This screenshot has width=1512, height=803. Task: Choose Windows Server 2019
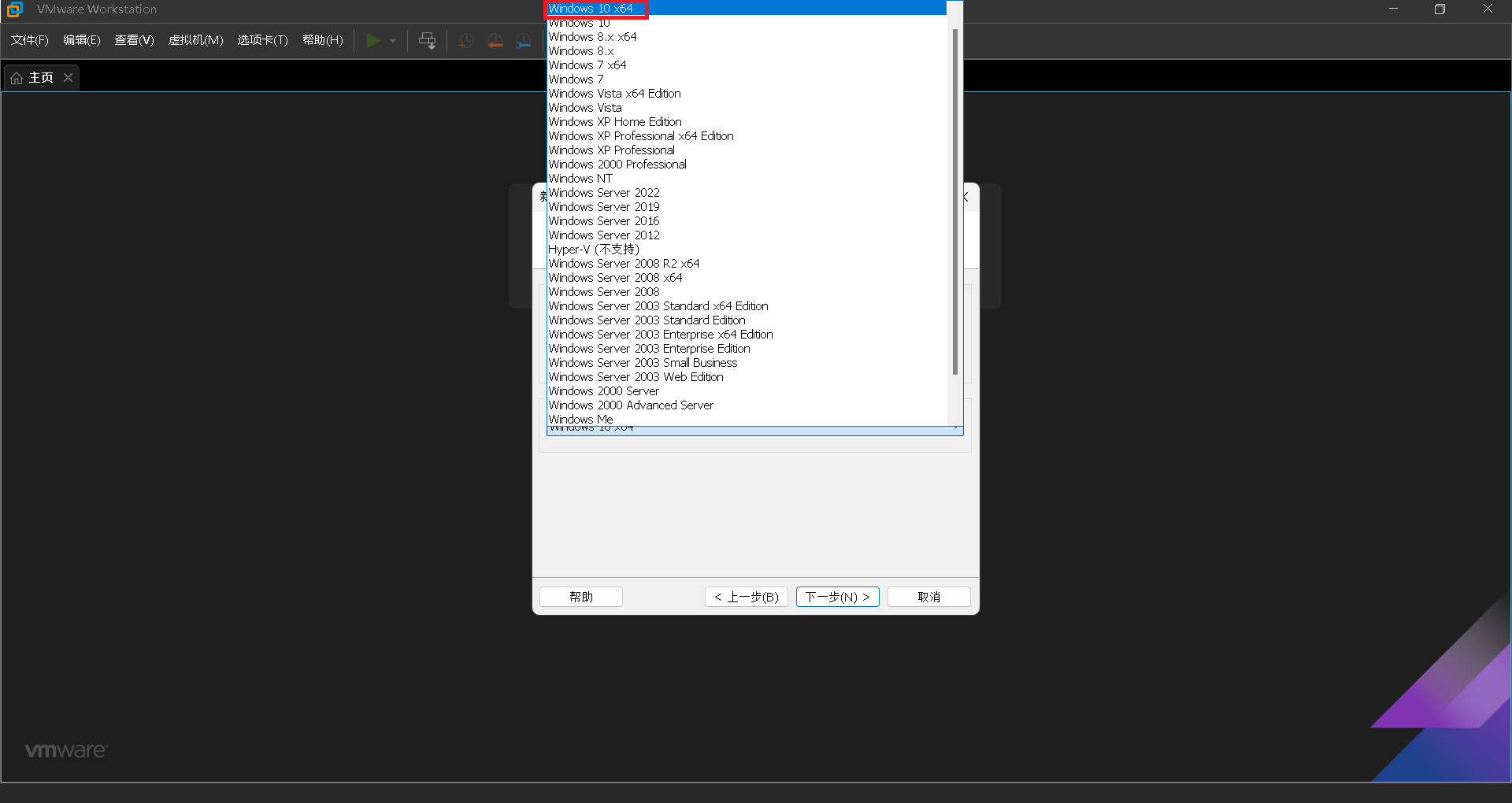[x=747, y=207]
